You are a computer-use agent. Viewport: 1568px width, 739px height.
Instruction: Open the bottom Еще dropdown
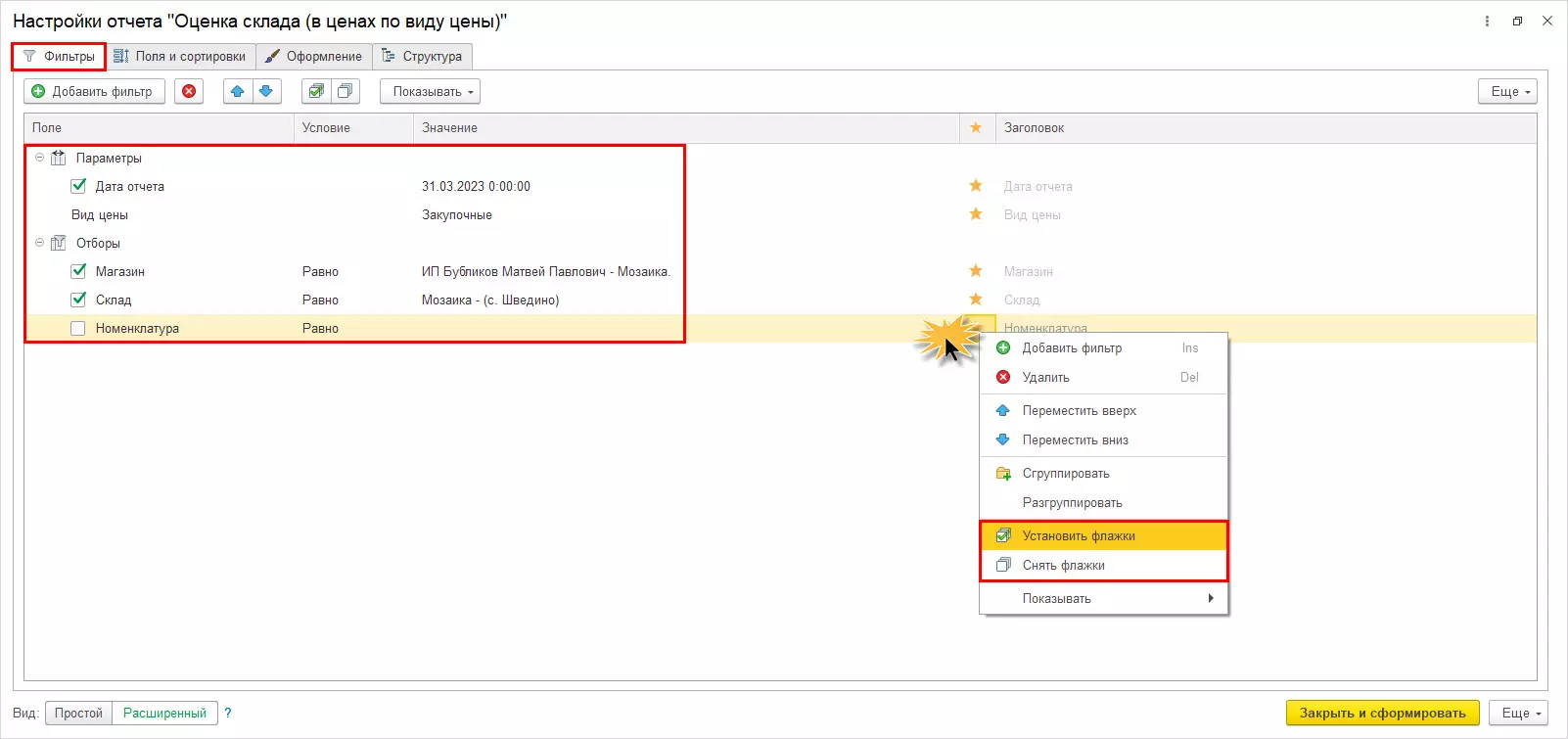coord(1518,713)
